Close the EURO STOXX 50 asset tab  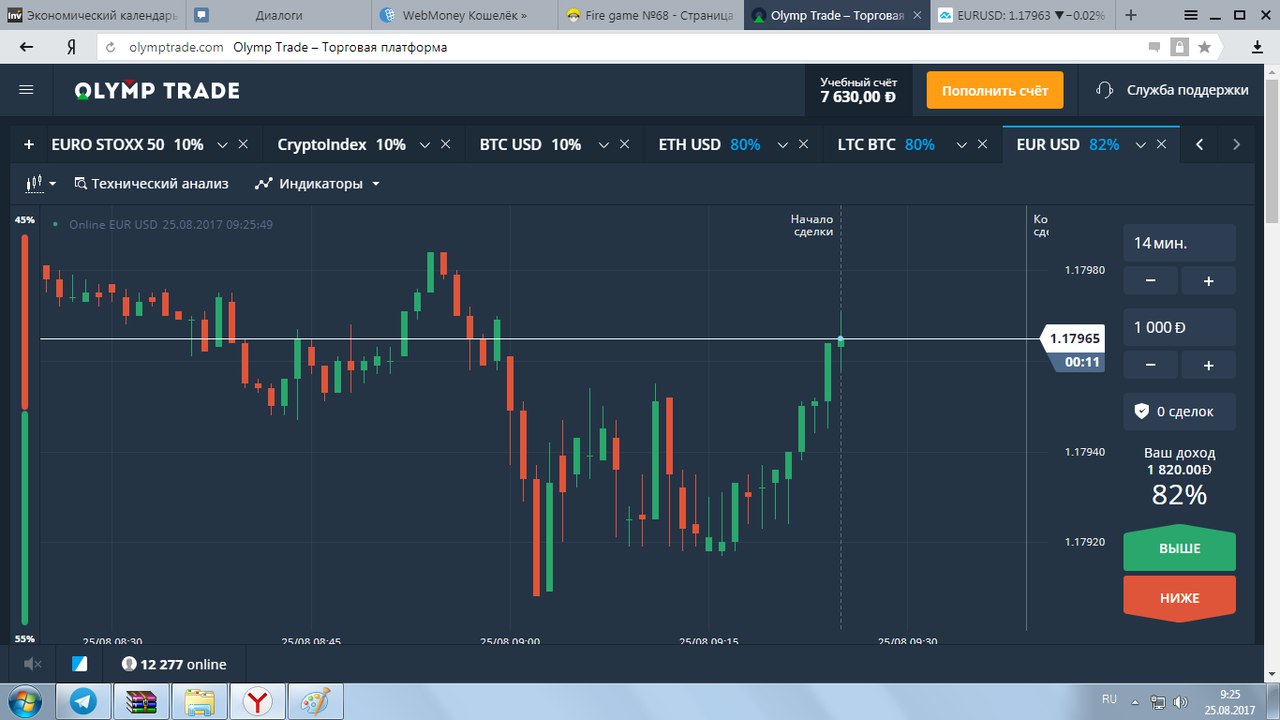click(243, 144)
